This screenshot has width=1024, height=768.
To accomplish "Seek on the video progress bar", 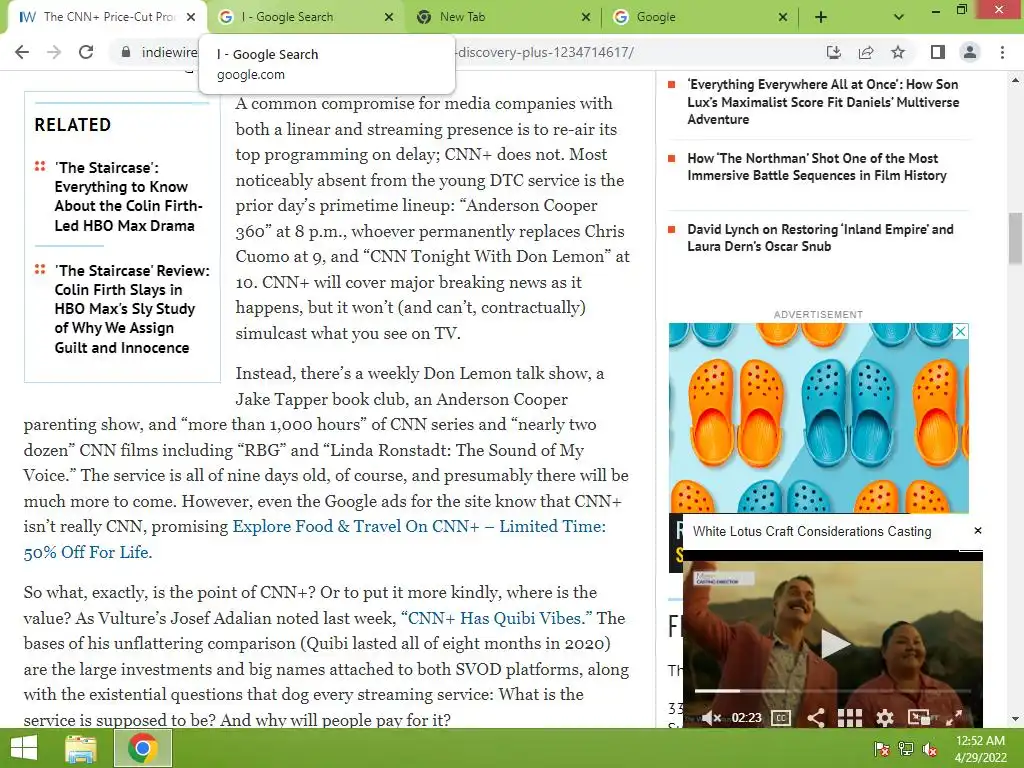I will tap(833, 690).
